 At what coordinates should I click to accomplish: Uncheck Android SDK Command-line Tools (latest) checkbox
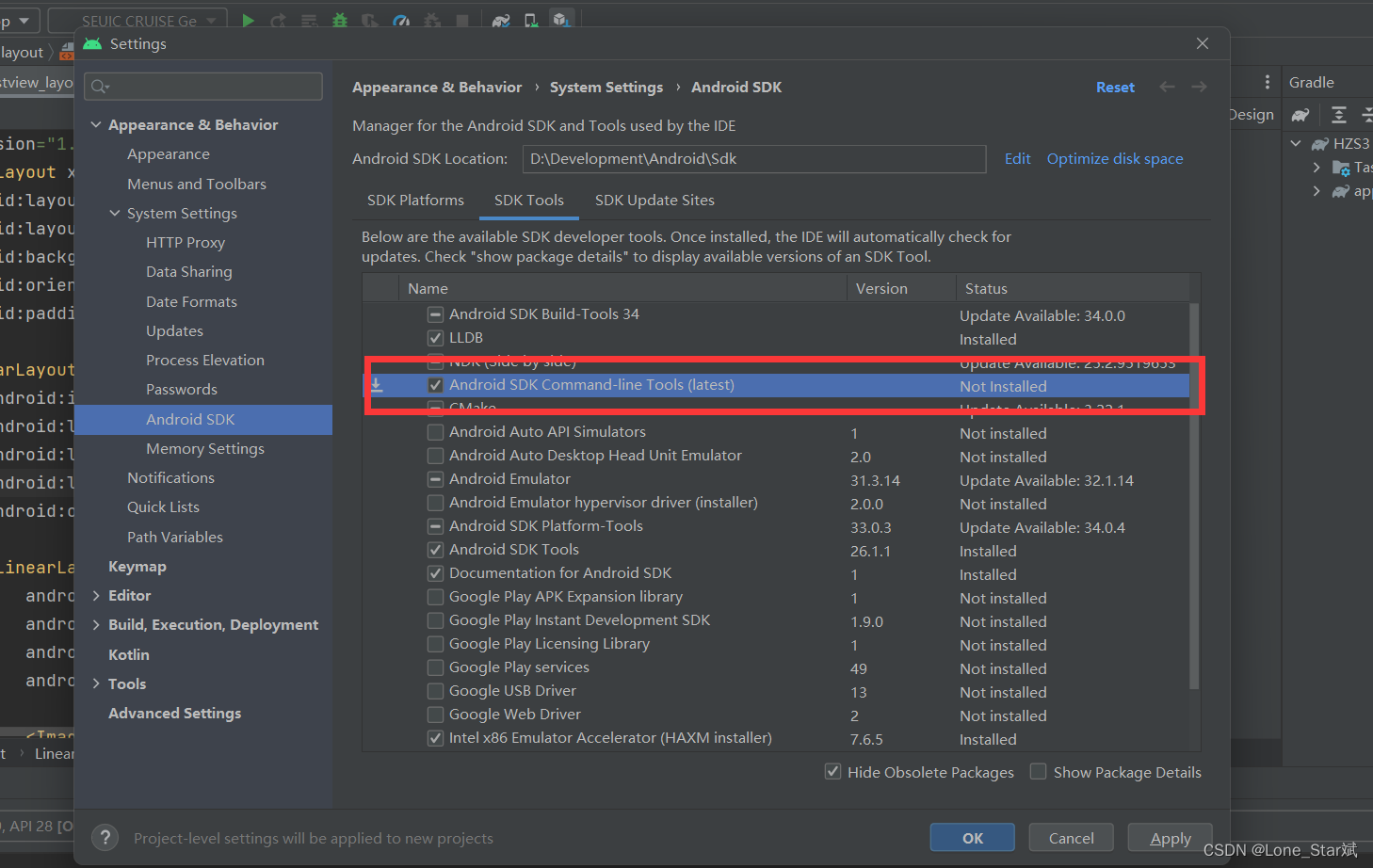(x=435, y=385)
